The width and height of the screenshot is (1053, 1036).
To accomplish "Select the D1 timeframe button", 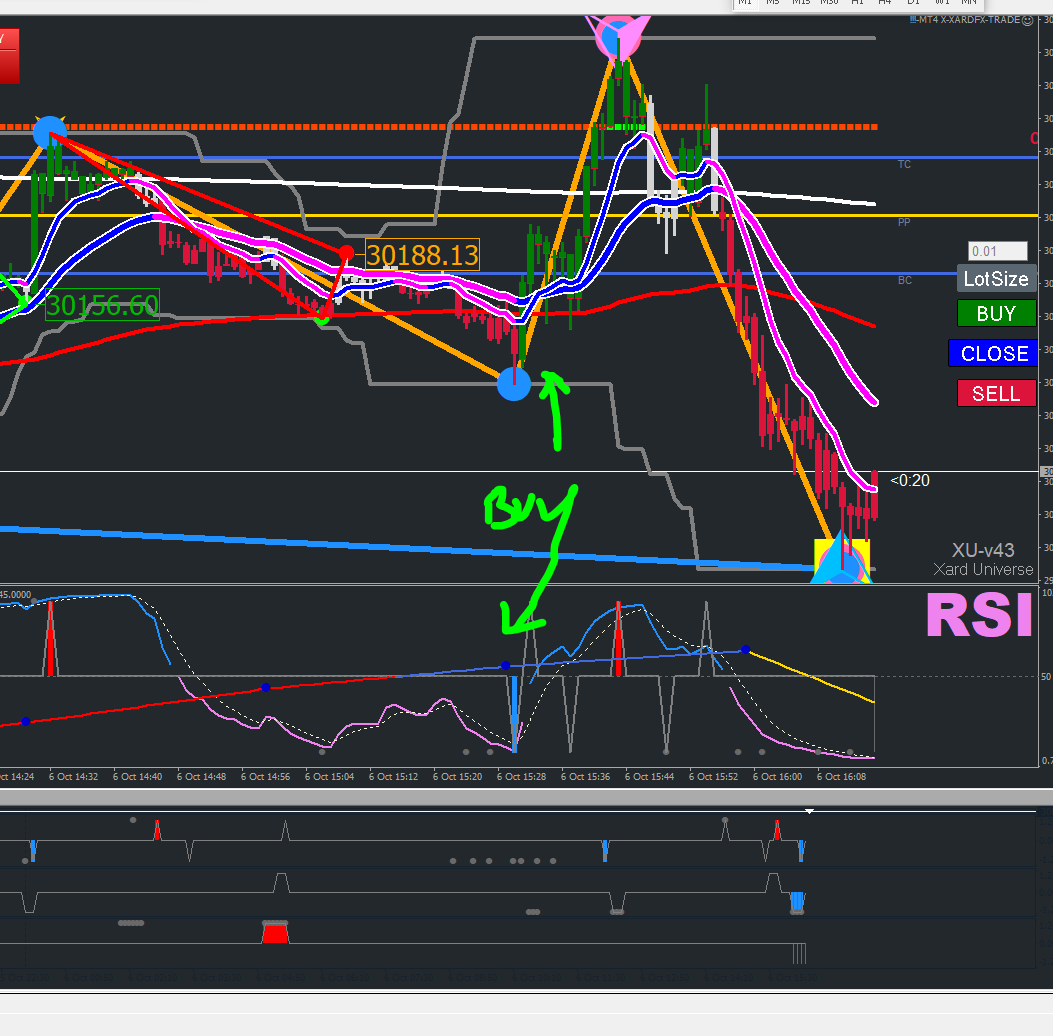I will pos(913,3).
